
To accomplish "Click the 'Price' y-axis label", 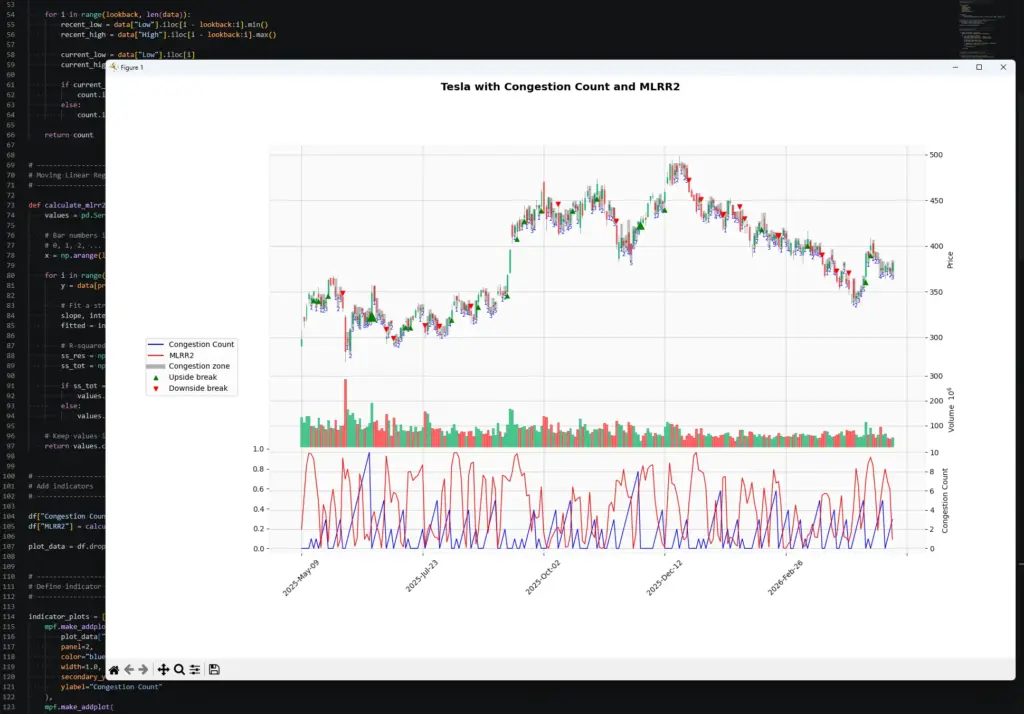I will 950,260.
